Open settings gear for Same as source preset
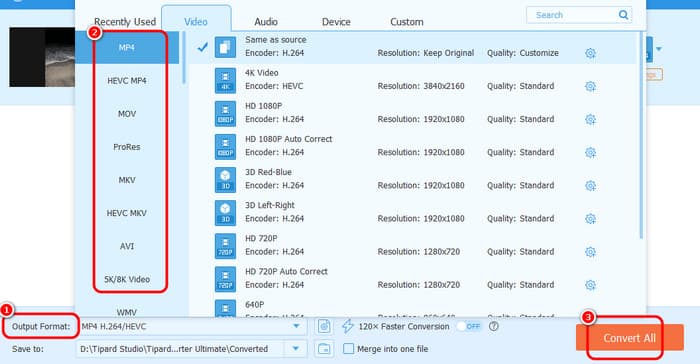Viewport: 700px width, 364px height. (x=590, y=53)
